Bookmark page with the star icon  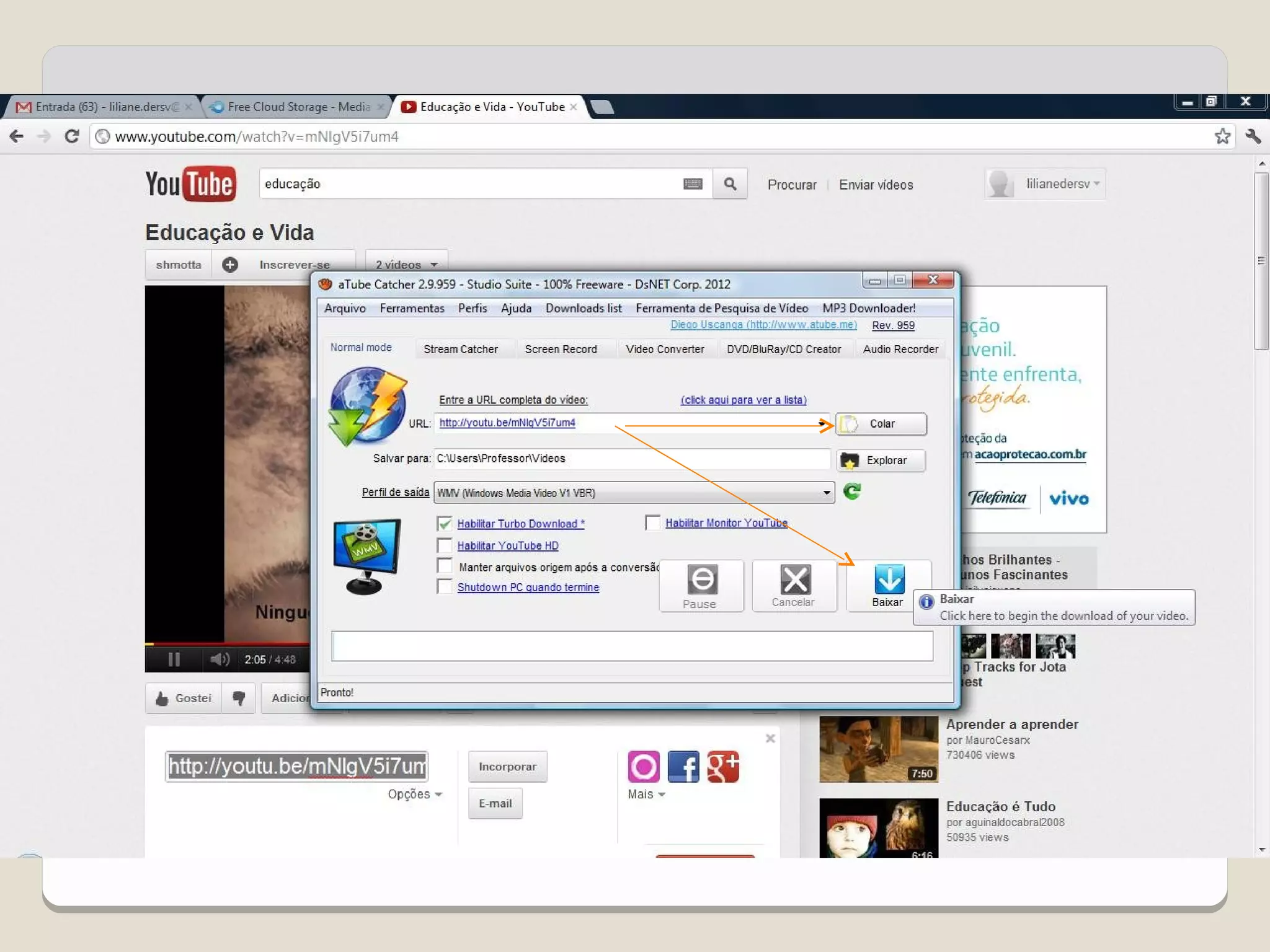(x=1222, y=136)
